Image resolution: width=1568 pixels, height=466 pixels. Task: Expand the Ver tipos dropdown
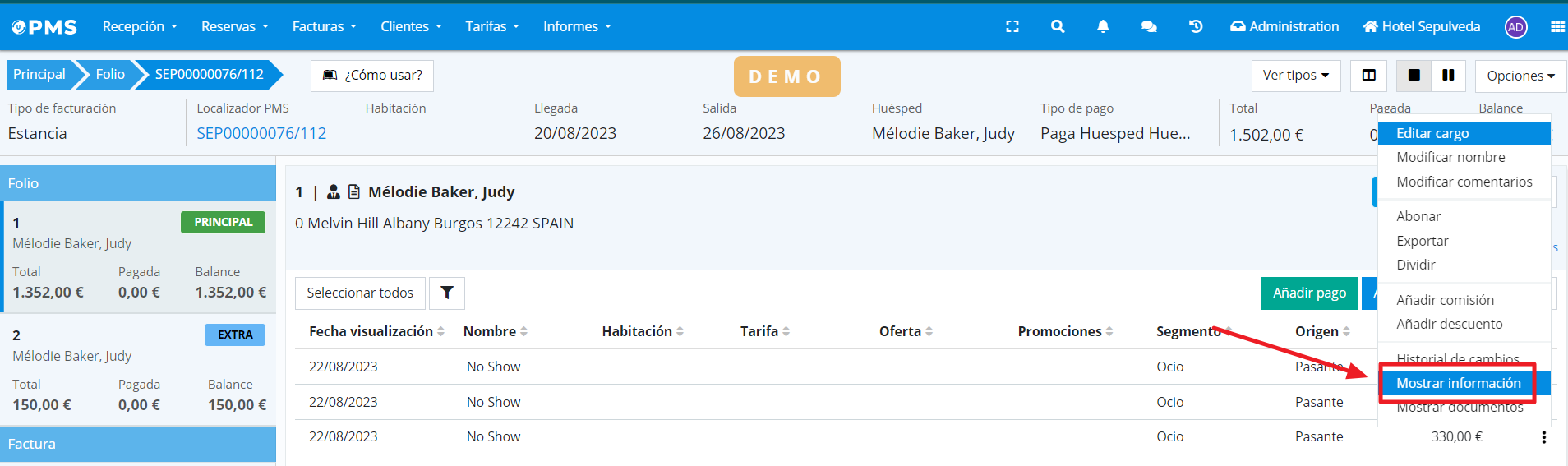1295,76
